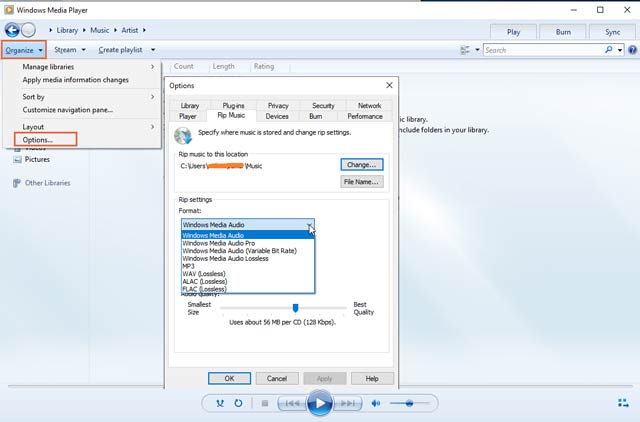Expand the Manage libraries submenu
This screenshot has width=640, height=422.
click(x=153, y=67)
